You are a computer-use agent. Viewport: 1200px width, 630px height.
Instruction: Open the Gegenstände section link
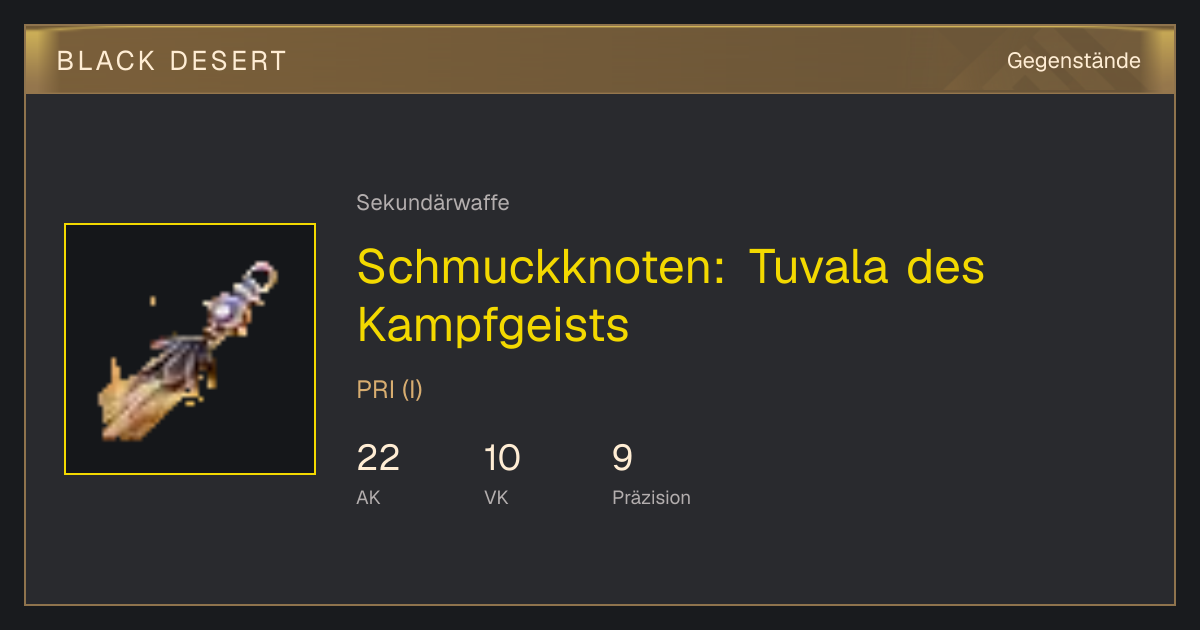pyautogui.click(x=1073, y=61)
